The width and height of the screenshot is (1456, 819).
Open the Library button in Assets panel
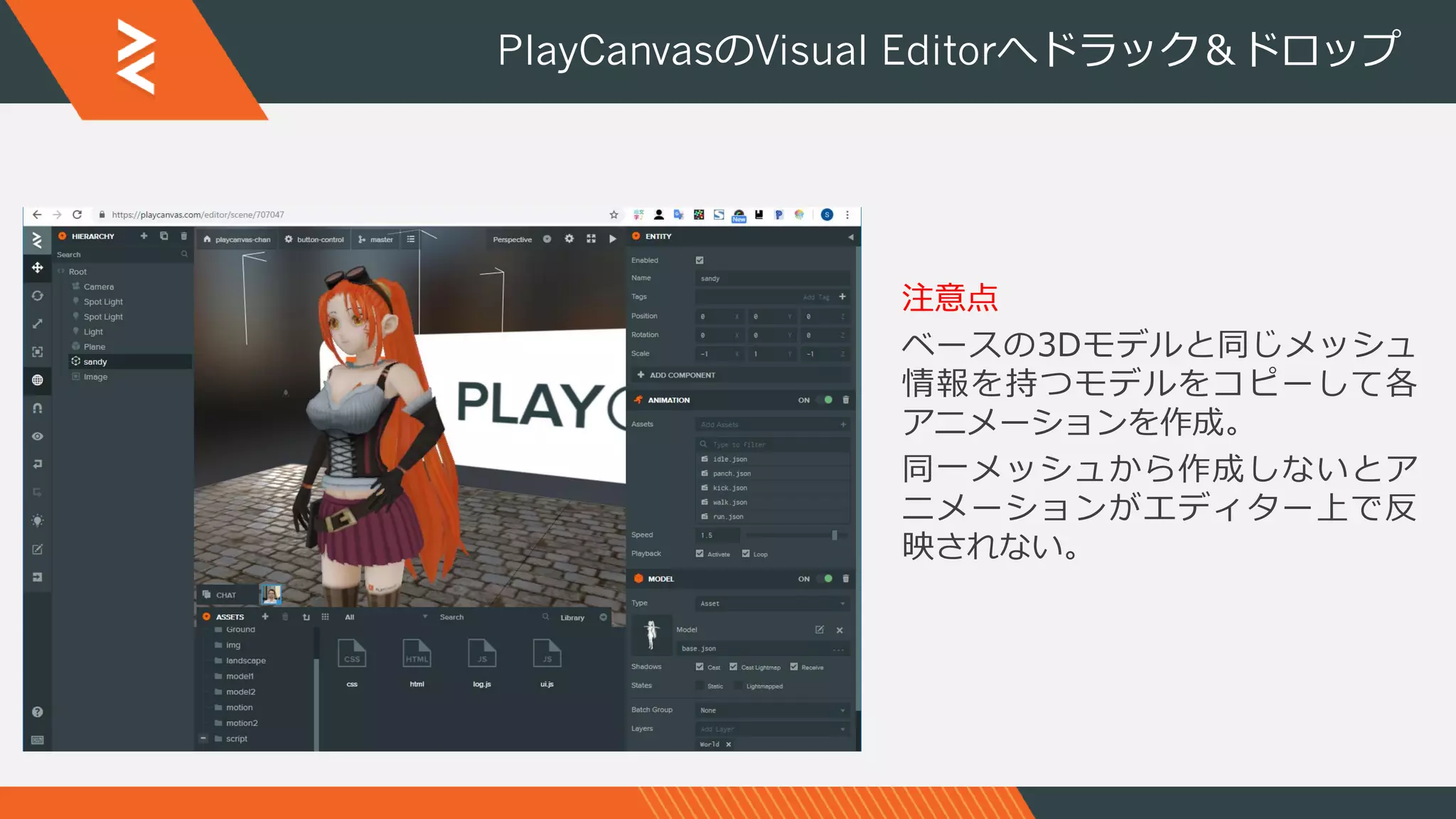[572, 618]
